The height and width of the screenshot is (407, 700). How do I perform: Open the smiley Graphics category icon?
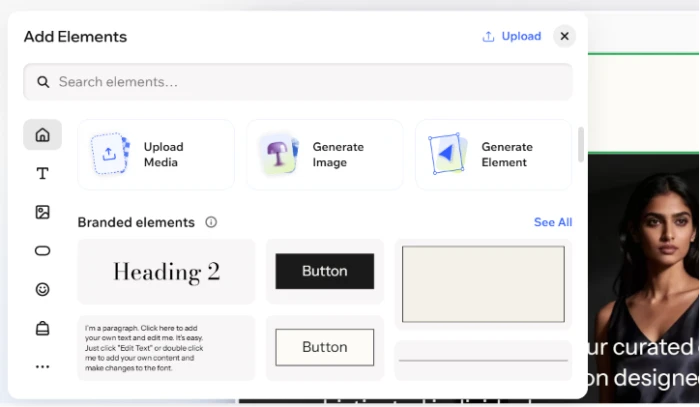click(42, 290)
